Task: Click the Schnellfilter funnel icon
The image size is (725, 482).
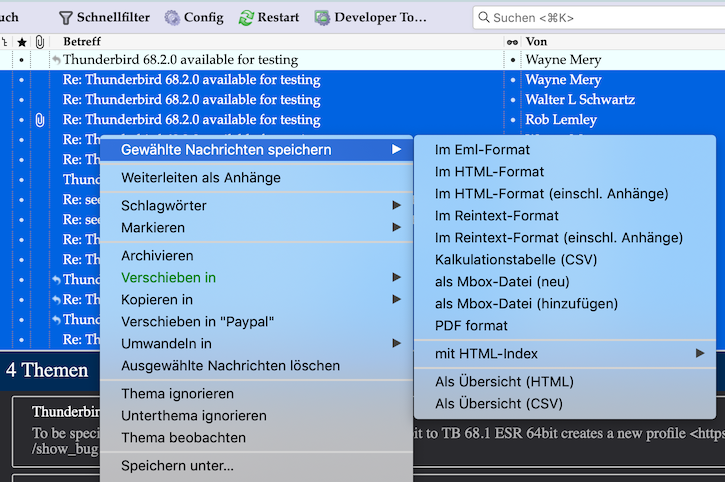Action: 65,17
